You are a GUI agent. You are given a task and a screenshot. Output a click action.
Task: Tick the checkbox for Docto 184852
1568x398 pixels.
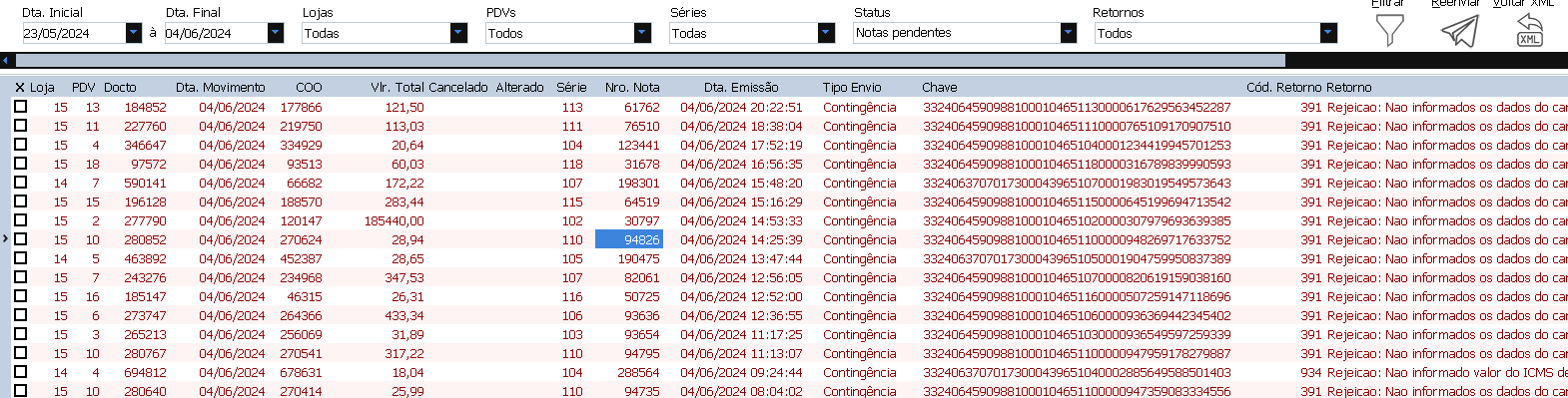pos(20,107)
